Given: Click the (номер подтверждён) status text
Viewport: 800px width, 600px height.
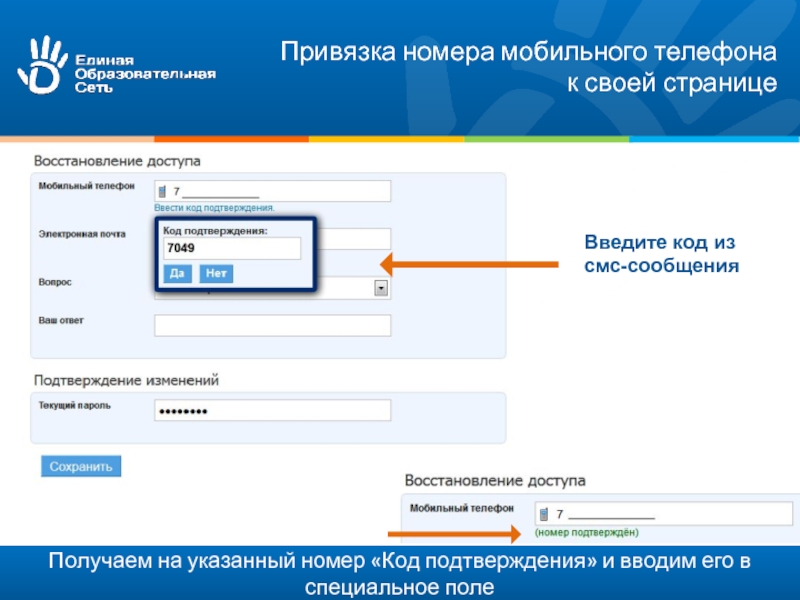Looking at the screenshot, I should click(x=586, y=533).
